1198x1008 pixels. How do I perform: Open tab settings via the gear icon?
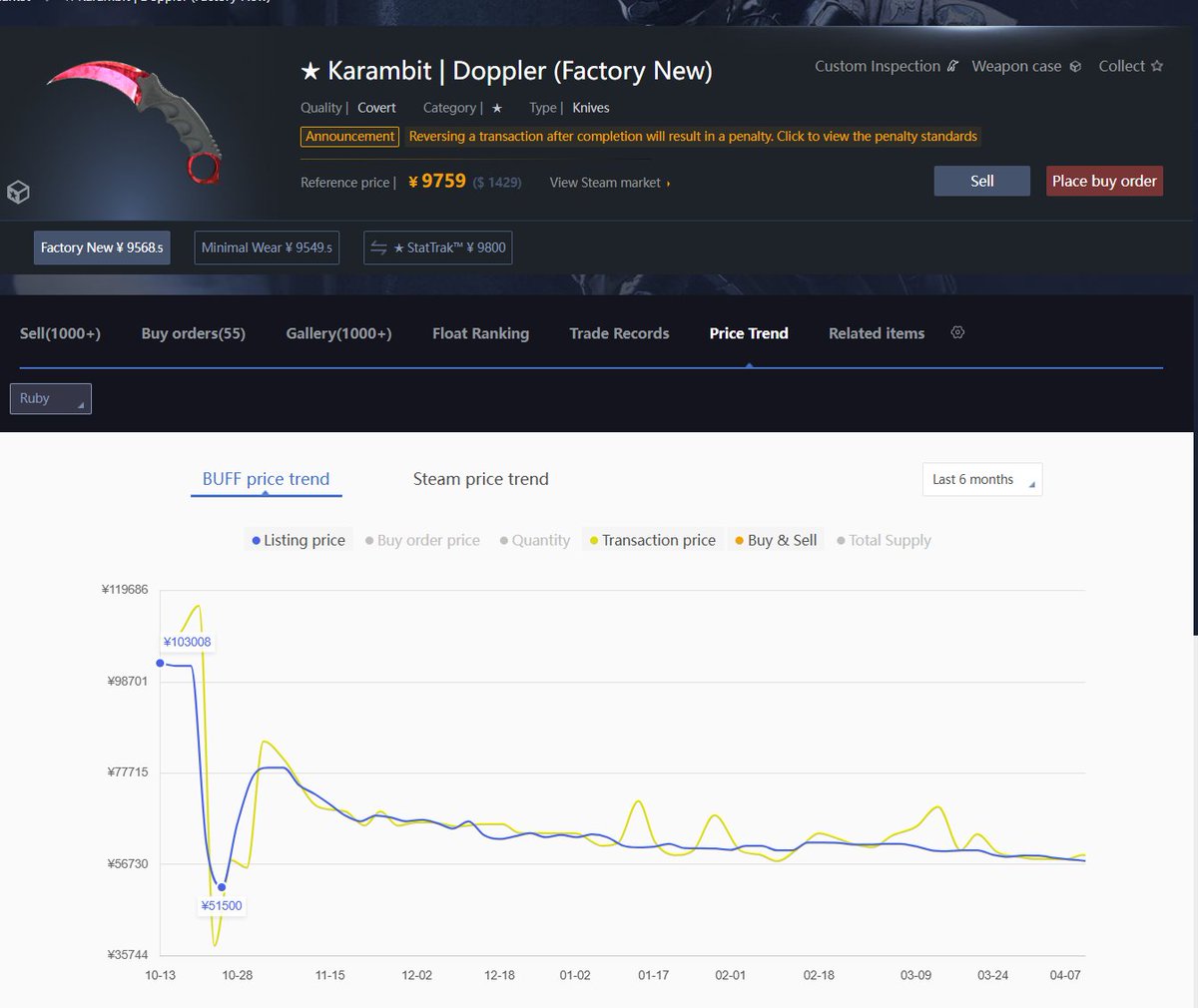point(957,332)
